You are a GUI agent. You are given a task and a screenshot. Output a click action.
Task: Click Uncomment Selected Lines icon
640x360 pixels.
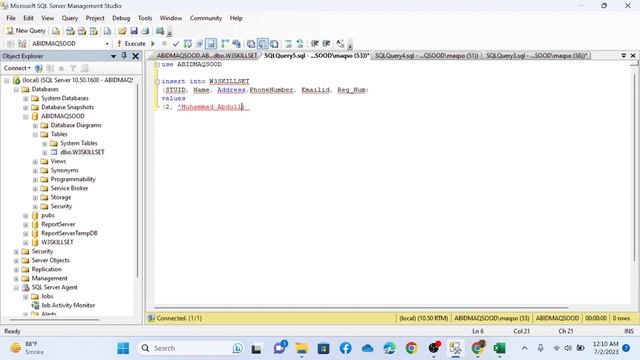[x=300, y=43]
